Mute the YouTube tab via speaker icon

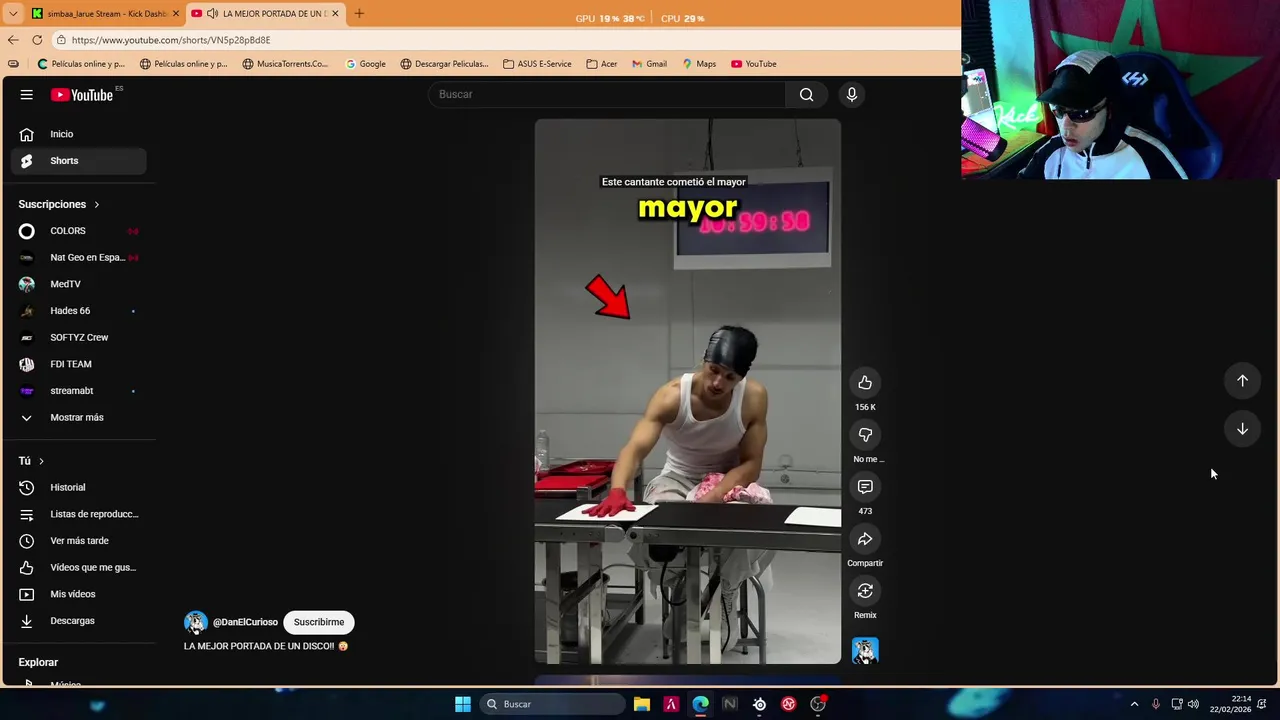click(x=212, y=14)
